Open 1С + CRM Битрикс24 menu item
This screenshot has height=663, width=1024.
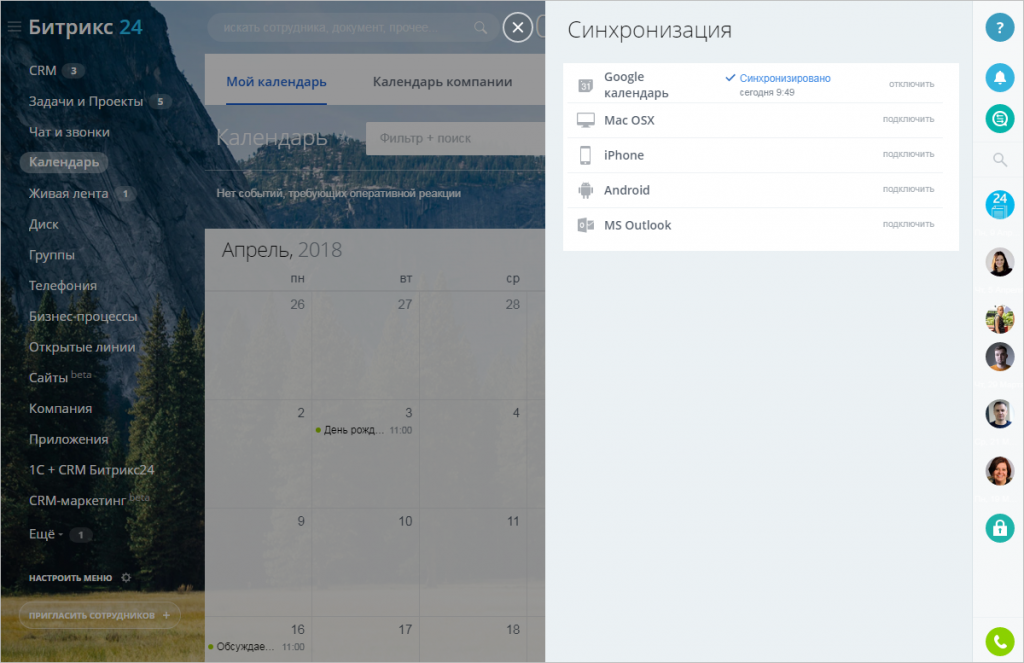[x=91, y=470]
